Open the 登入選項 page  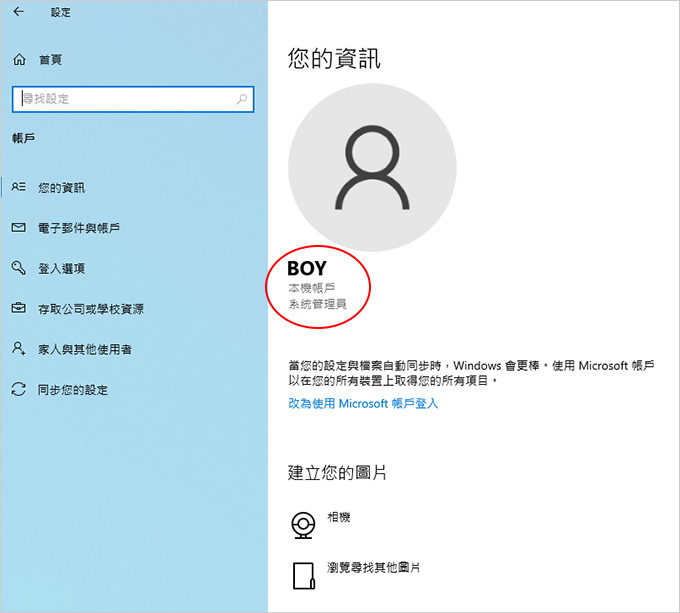pyautogui.click(x=61, y=268)
